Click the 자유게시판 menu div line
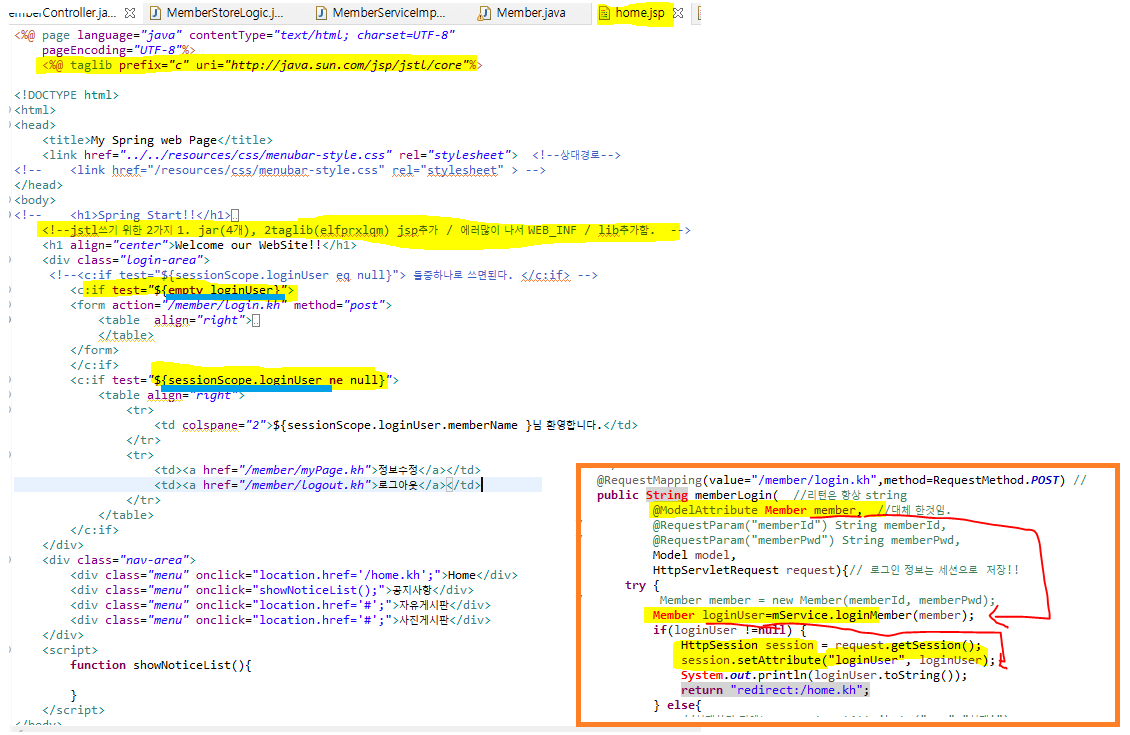 (x=280, y=605)
